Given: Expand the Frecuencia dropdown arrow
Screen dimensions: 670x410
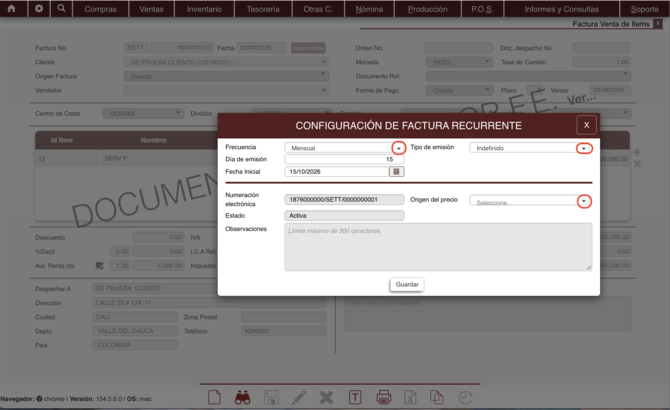Looking at the screenshot, I should tap(399, 148).
